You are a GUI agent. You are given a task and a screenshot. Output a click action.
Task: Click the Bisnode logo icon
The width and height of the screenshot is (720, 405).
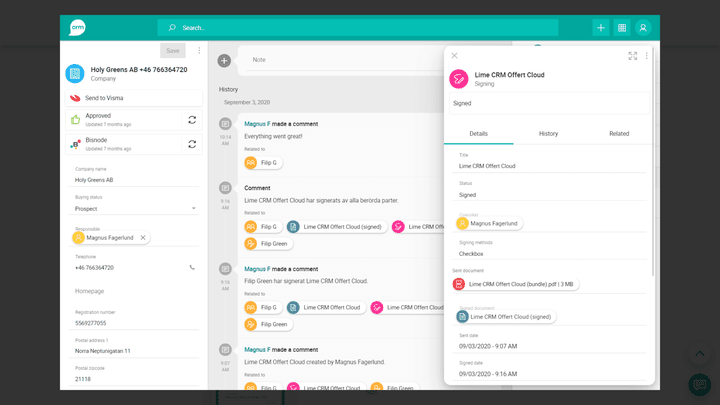pyautogui.click(x=75, y=144)
